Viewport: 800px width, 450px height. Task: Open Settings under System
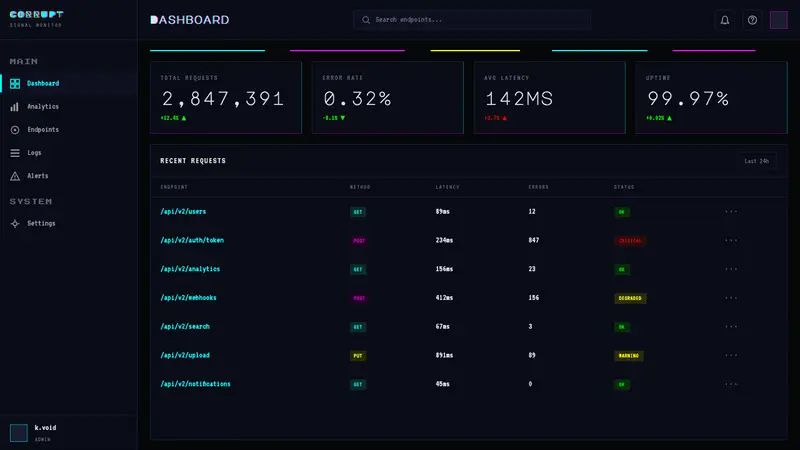pos(68,223)
